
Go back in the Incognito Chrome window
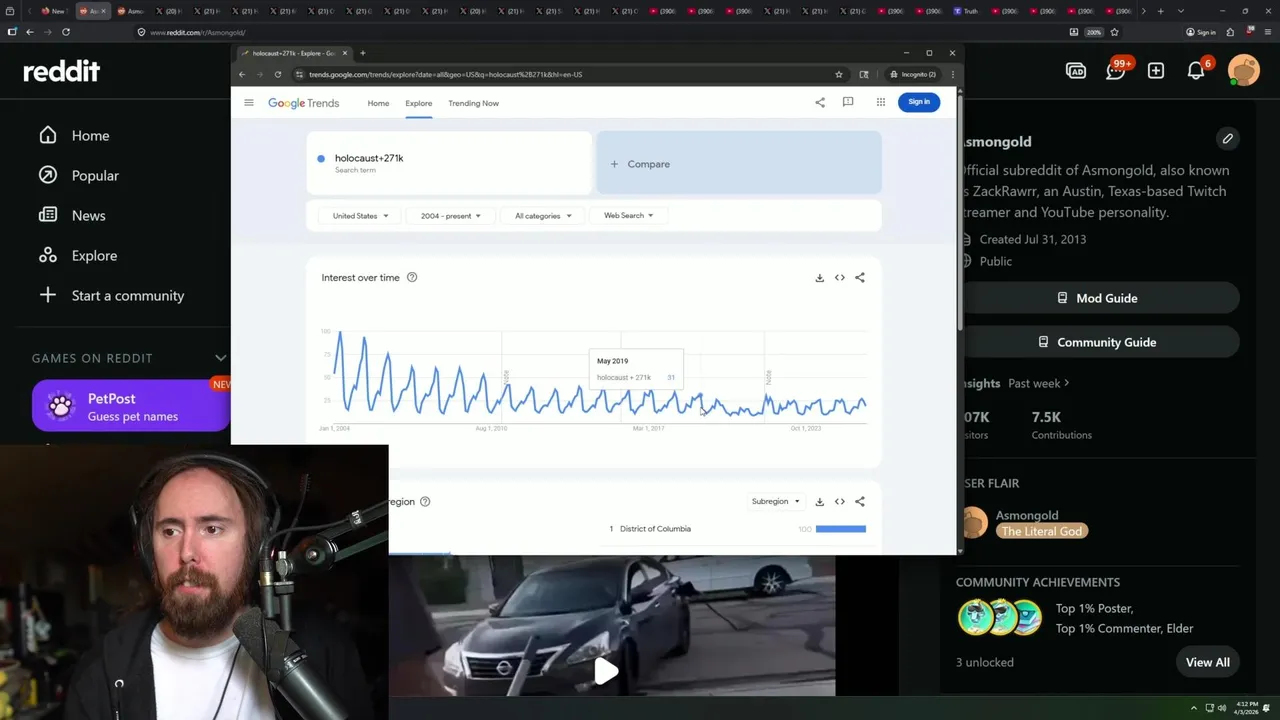pyautogui.click(x=242, y=74)
